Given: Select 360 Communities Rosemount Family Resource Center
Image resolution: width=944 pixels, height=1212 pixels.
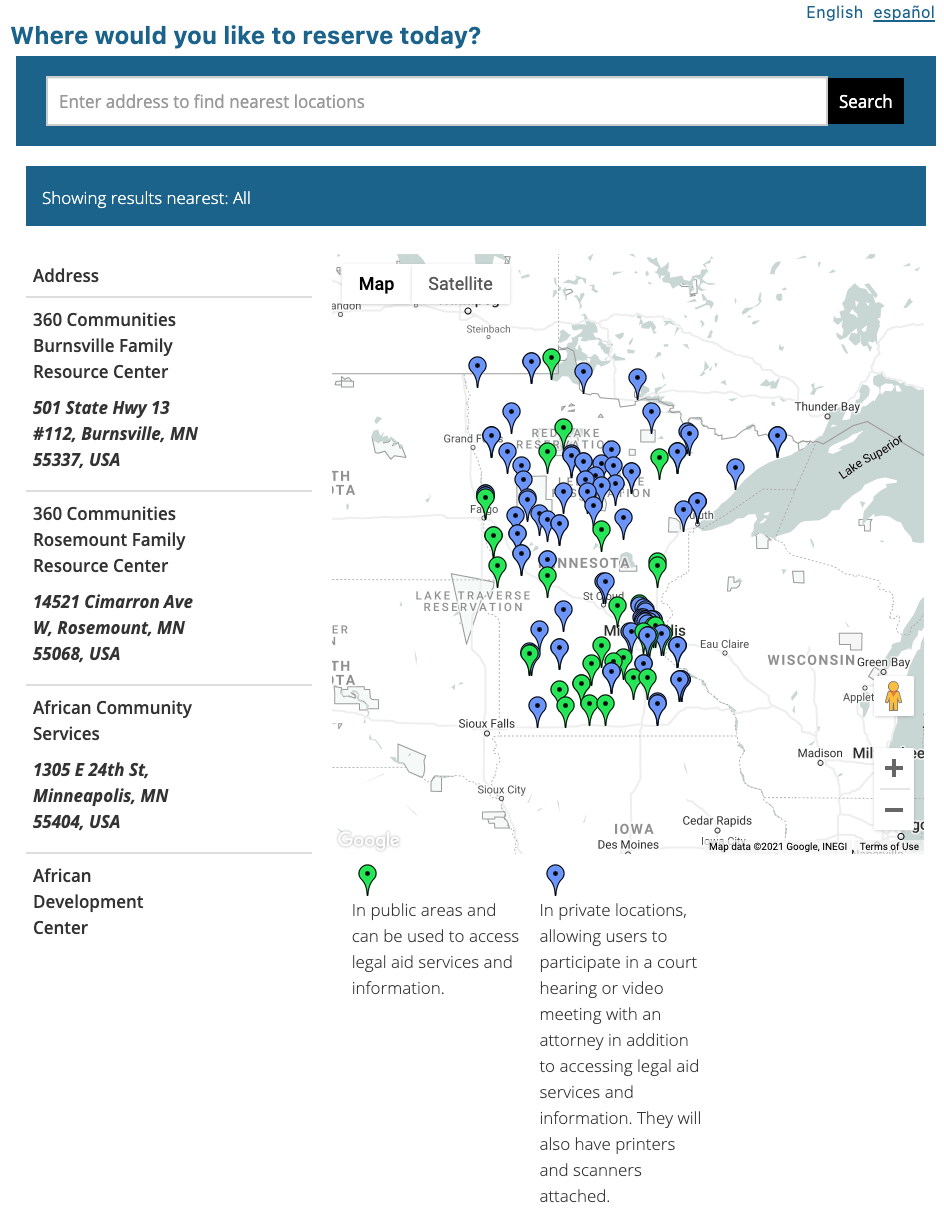Looking at the screenshot, I should coord(109,540).
